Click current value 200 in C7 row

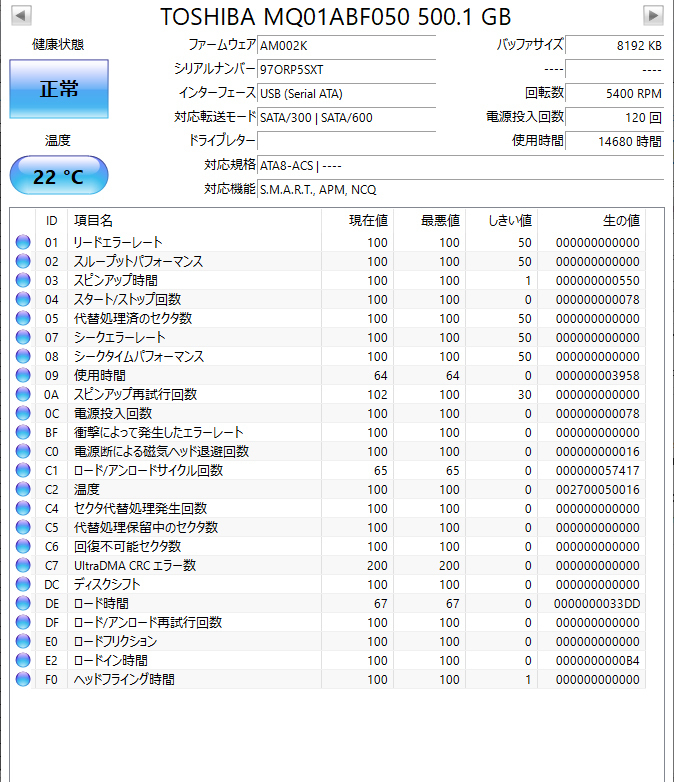click(x=377, y=566)
